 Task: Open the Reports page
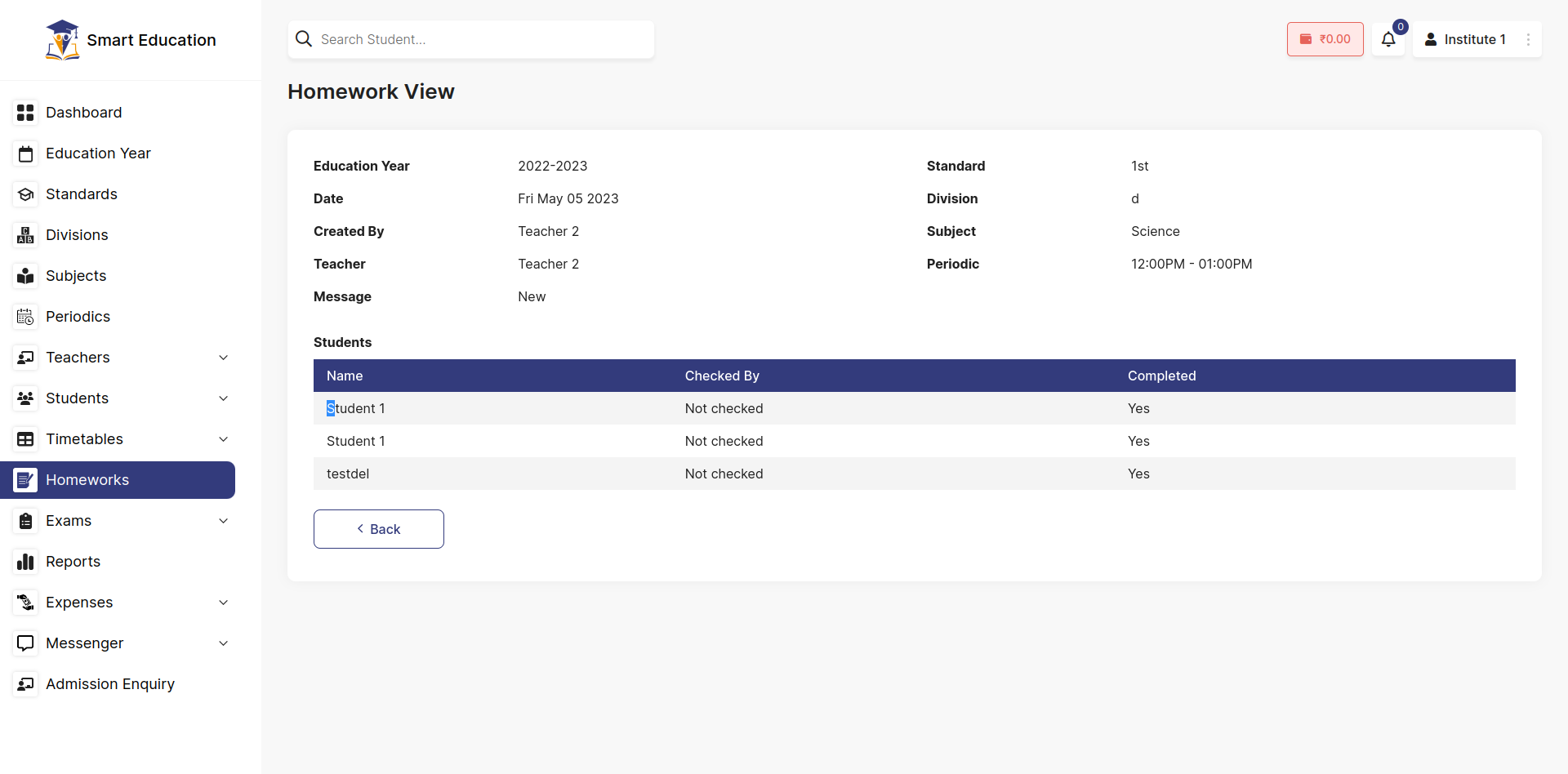click(x=118, y=562)
